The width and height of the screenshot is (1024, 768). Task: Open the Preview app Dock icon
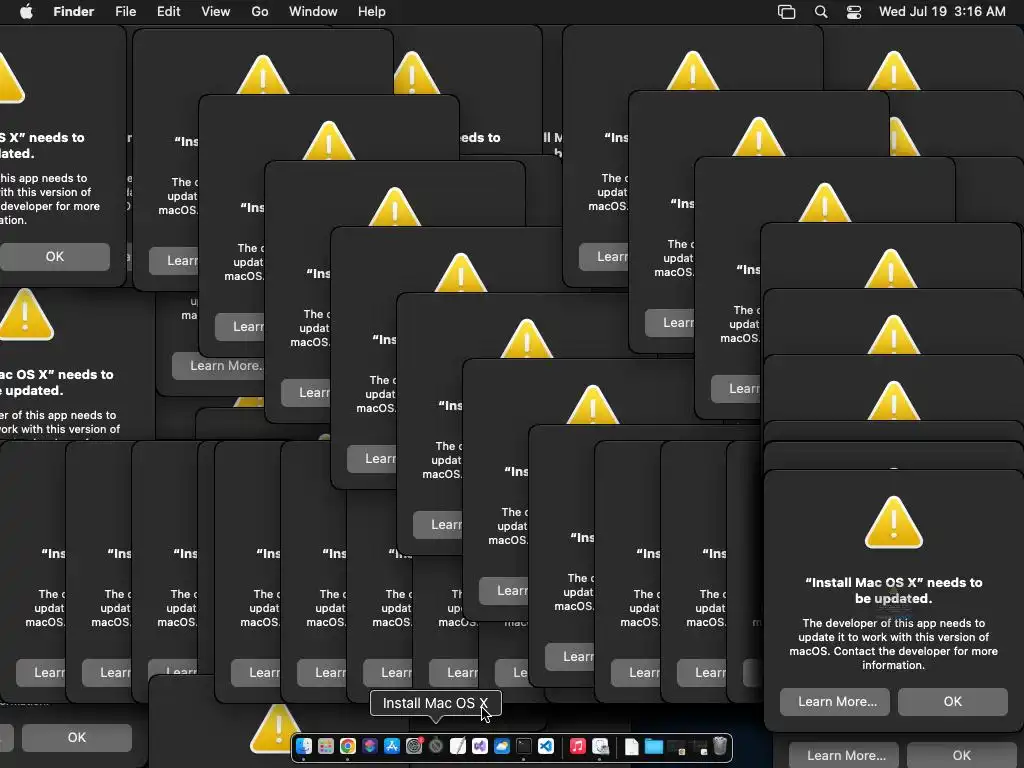[x=600, y=746]
